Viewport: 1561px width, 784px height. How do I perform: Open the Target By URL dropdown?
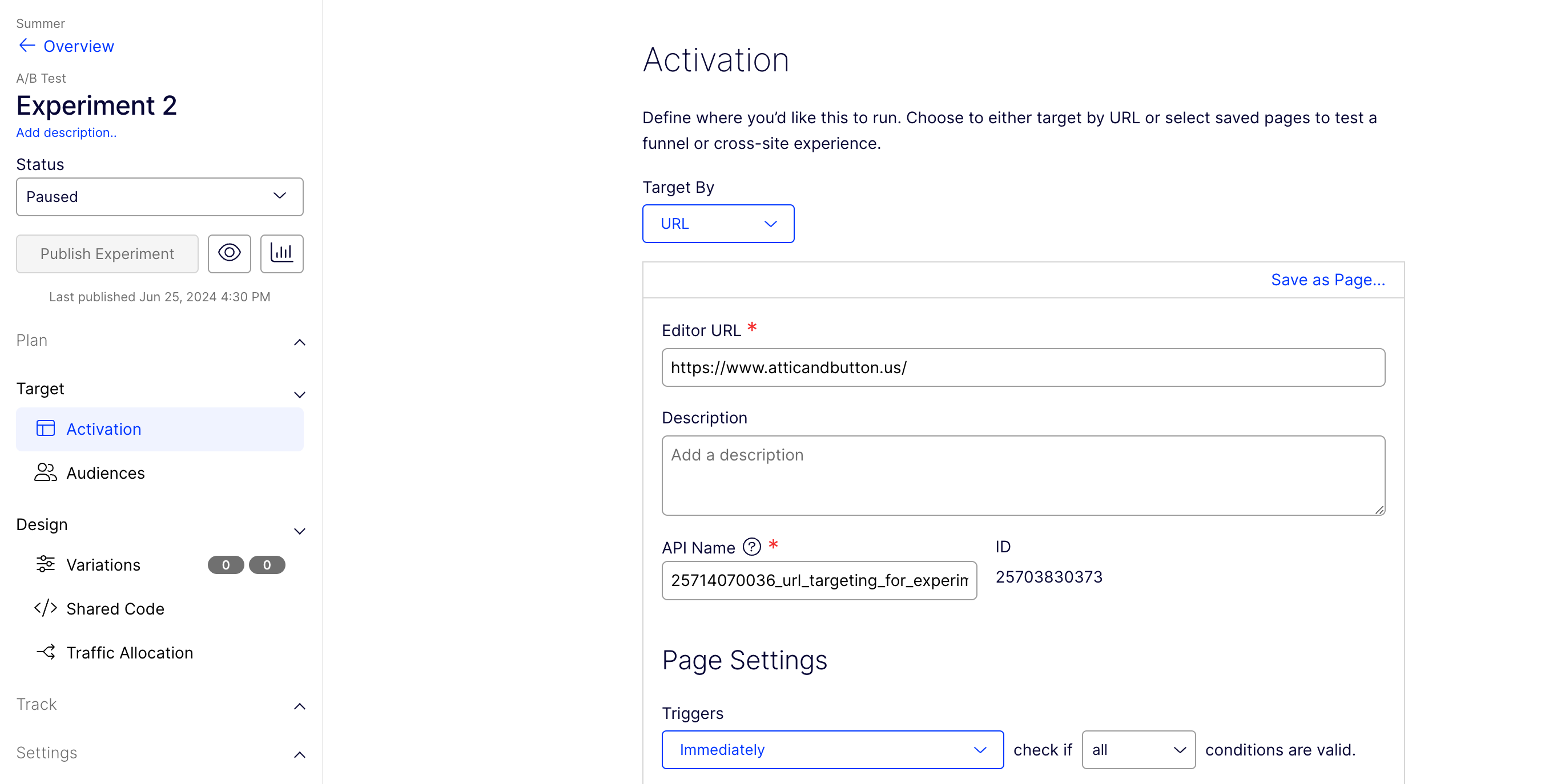(x=718, y=224)
